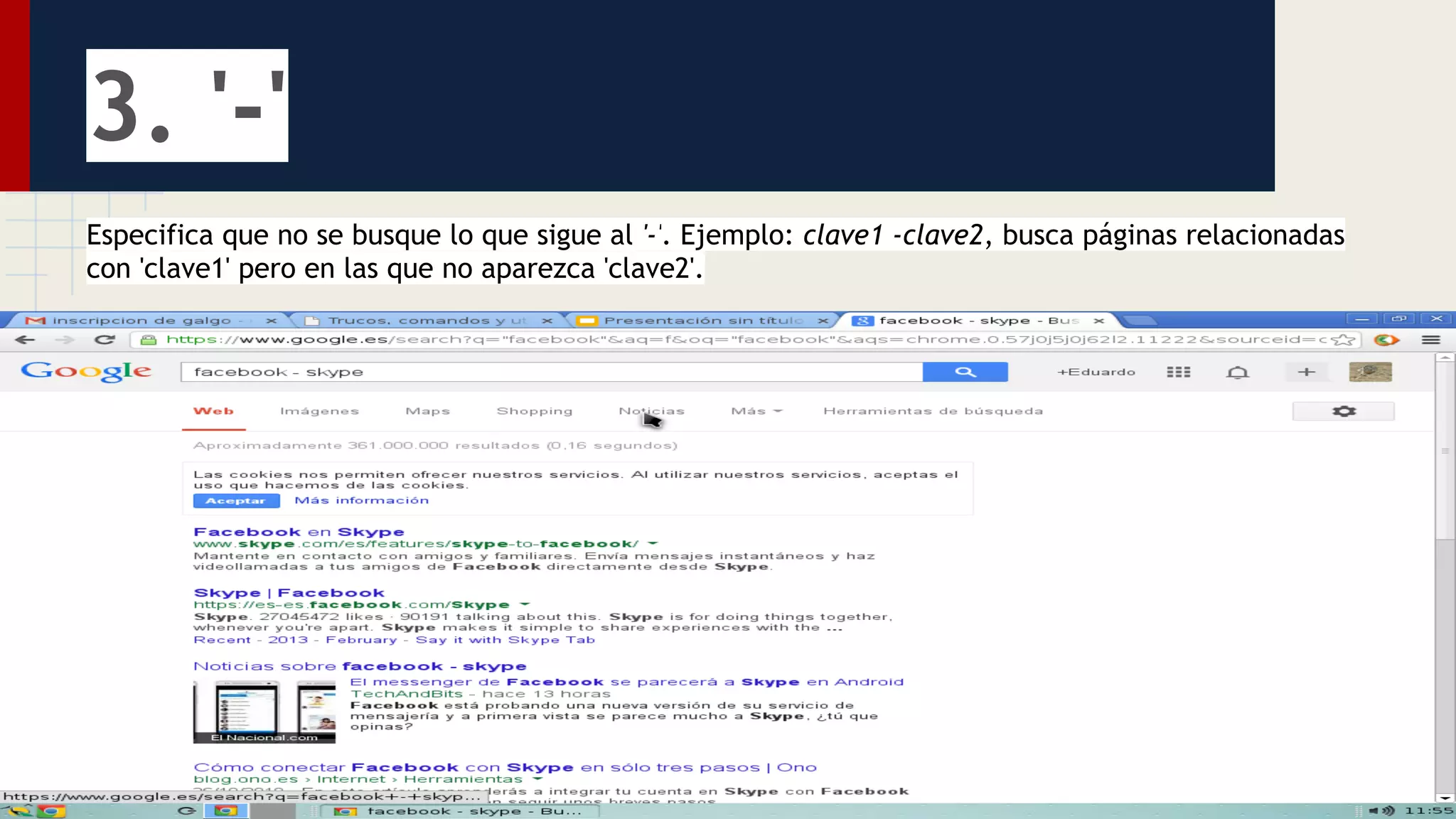Open a new tab button
Image resolution: width=1456 pixels, height=819 pixels.
coord(1140,321)
